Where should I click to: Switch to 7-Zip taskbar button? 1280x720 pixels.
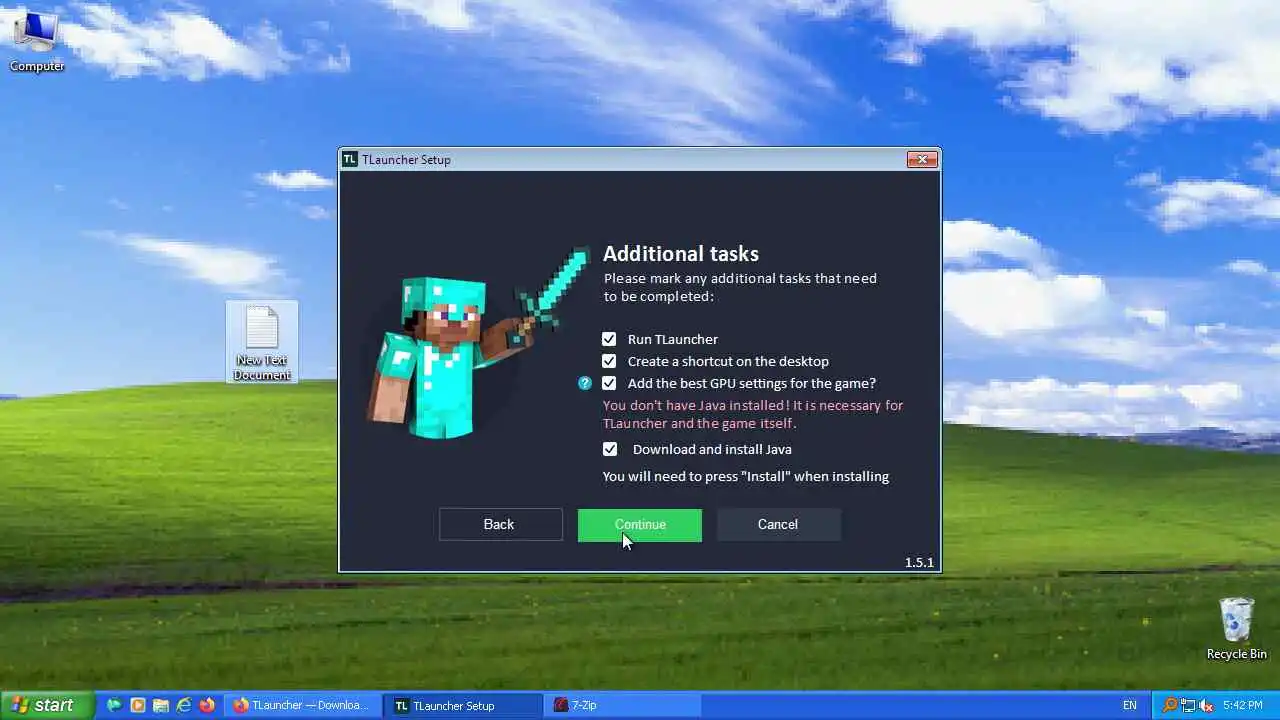pyautogui.click(x=623, y=705)
